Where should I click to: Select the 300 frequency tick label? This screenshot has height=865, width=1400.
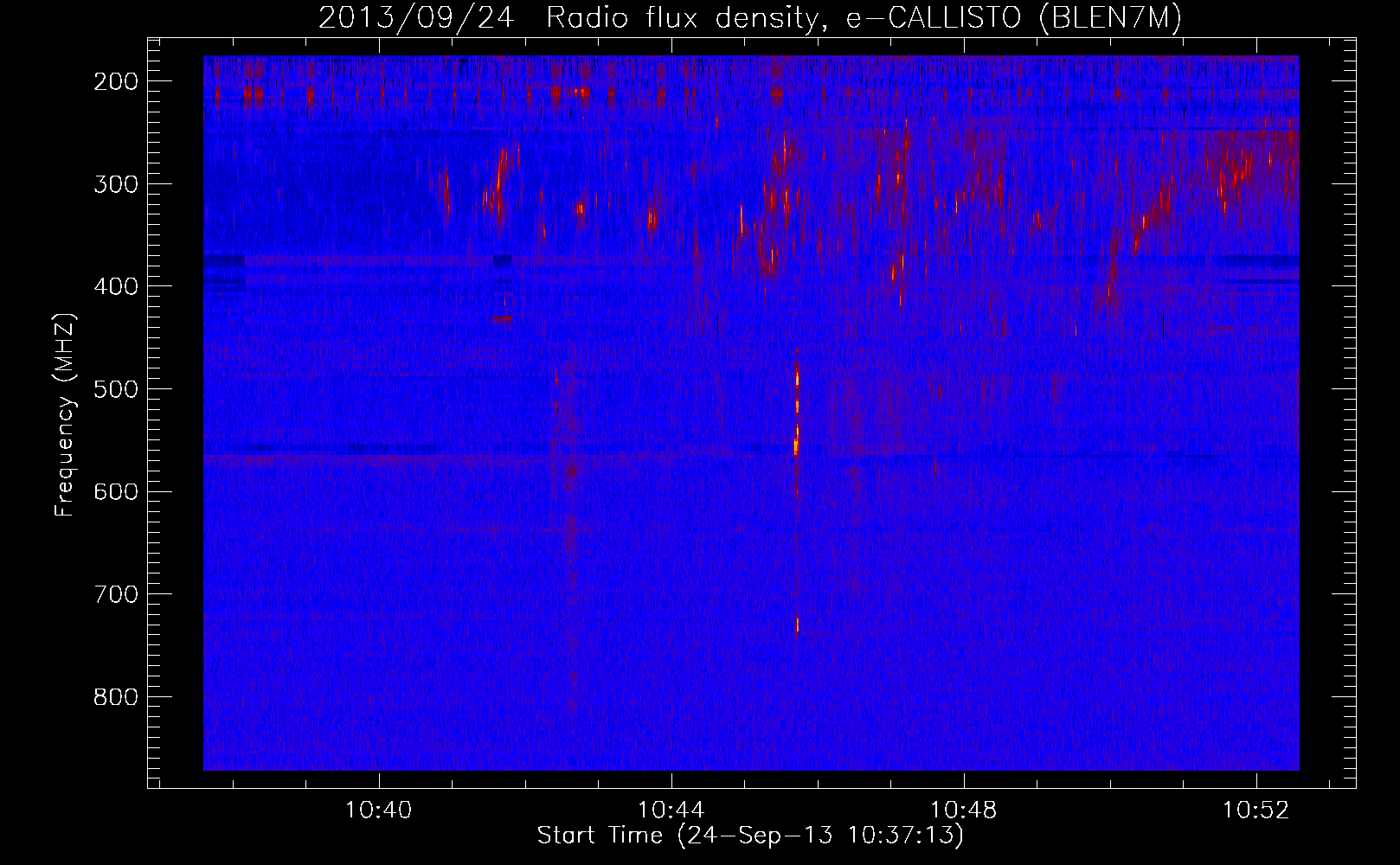coord(115,184)
